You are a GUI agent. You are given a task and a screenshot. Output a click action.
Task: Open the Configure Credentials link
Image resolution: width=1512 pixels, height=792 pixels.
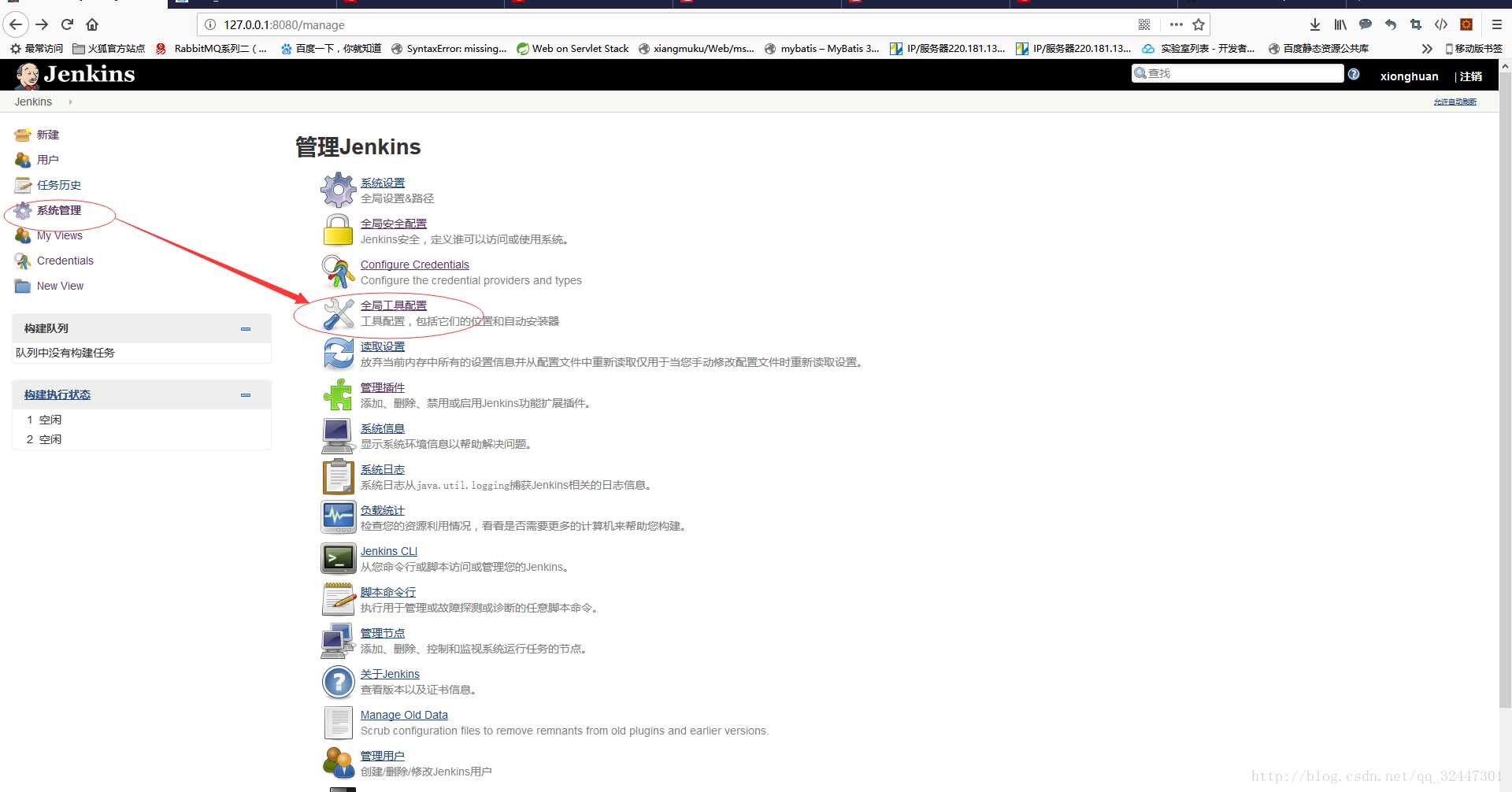[x=415, y=265]
